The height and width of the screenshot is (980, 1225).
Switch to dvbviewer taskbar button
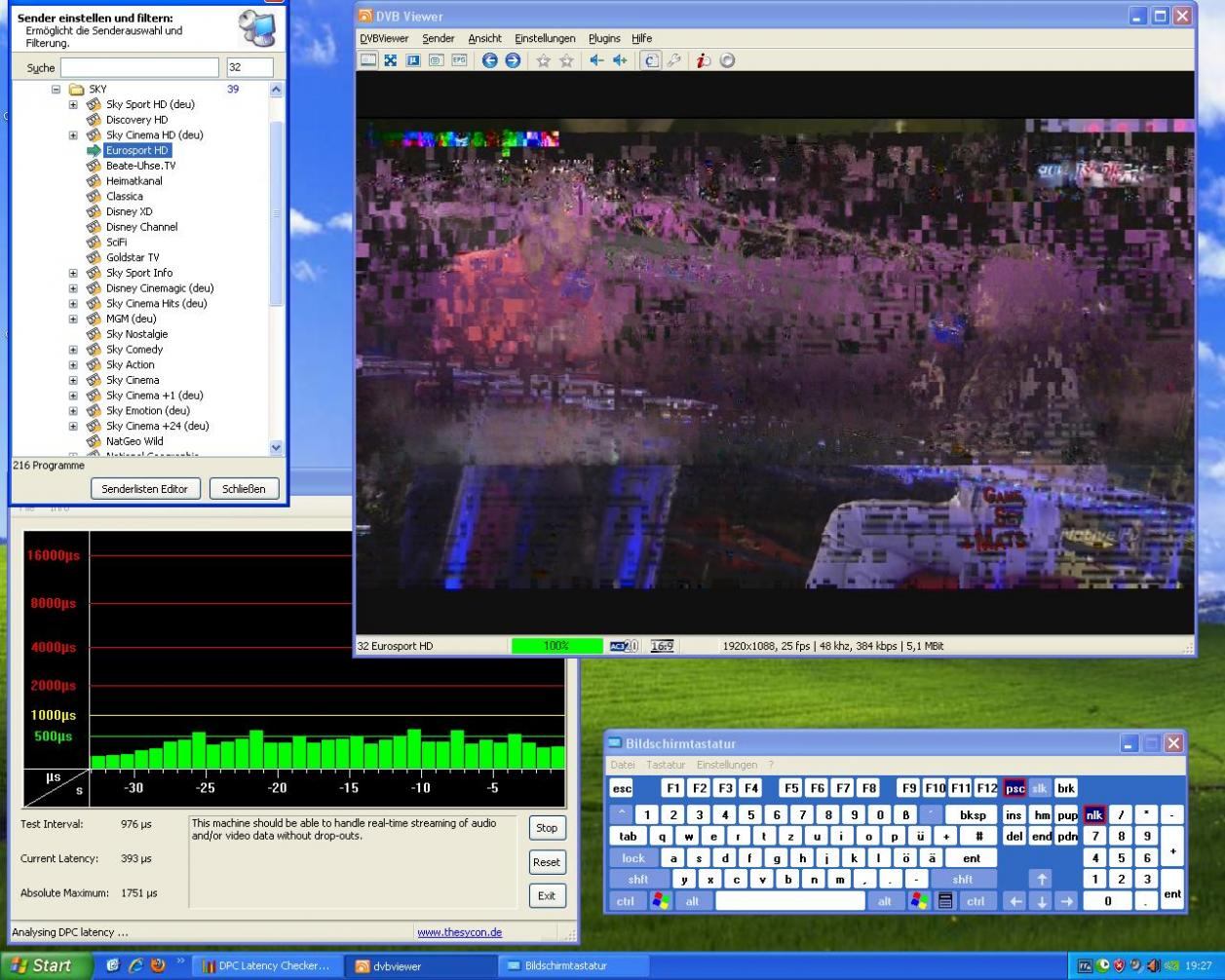click(419, 966)
